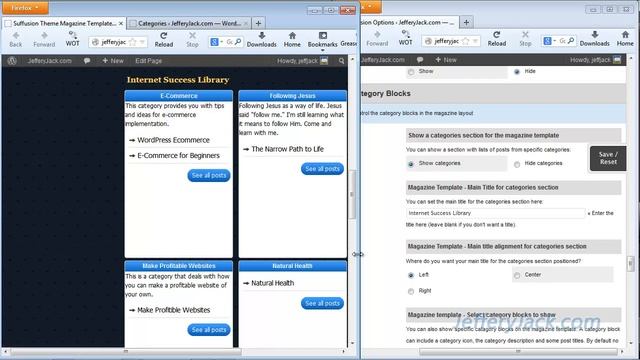The height and width of the screenshot is (360, 640).
Task: Open URL history dropdown in right address bar
Action: tap(476, 41)
